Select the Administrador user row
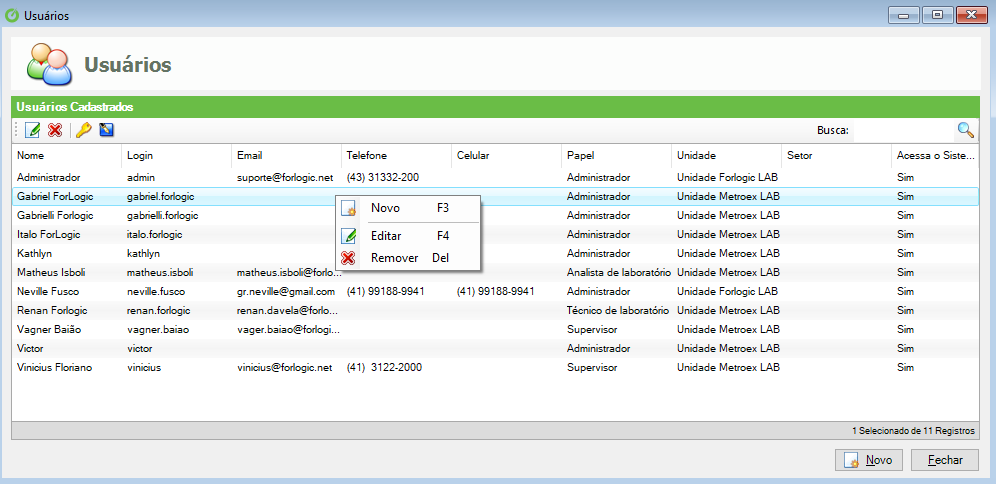The image size is (996, 484). click(495, 177)
